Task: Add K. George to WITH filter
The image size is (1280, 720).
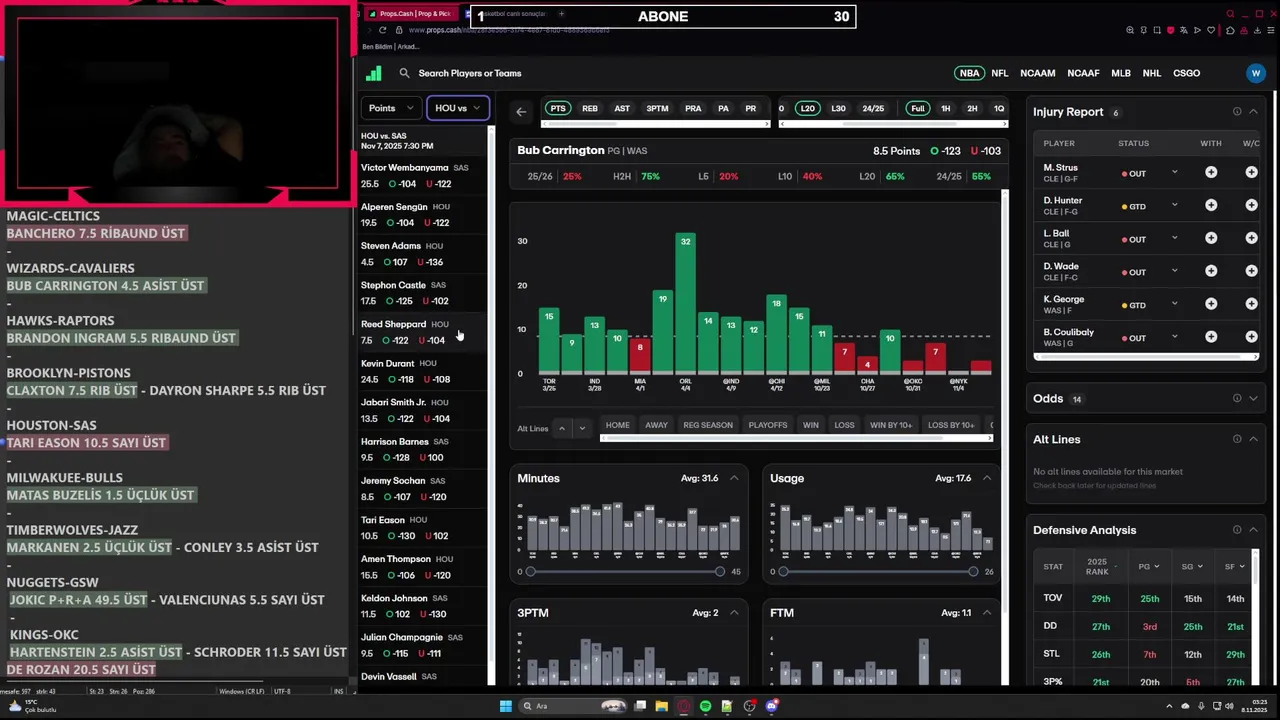Action: pos(1211,305)
